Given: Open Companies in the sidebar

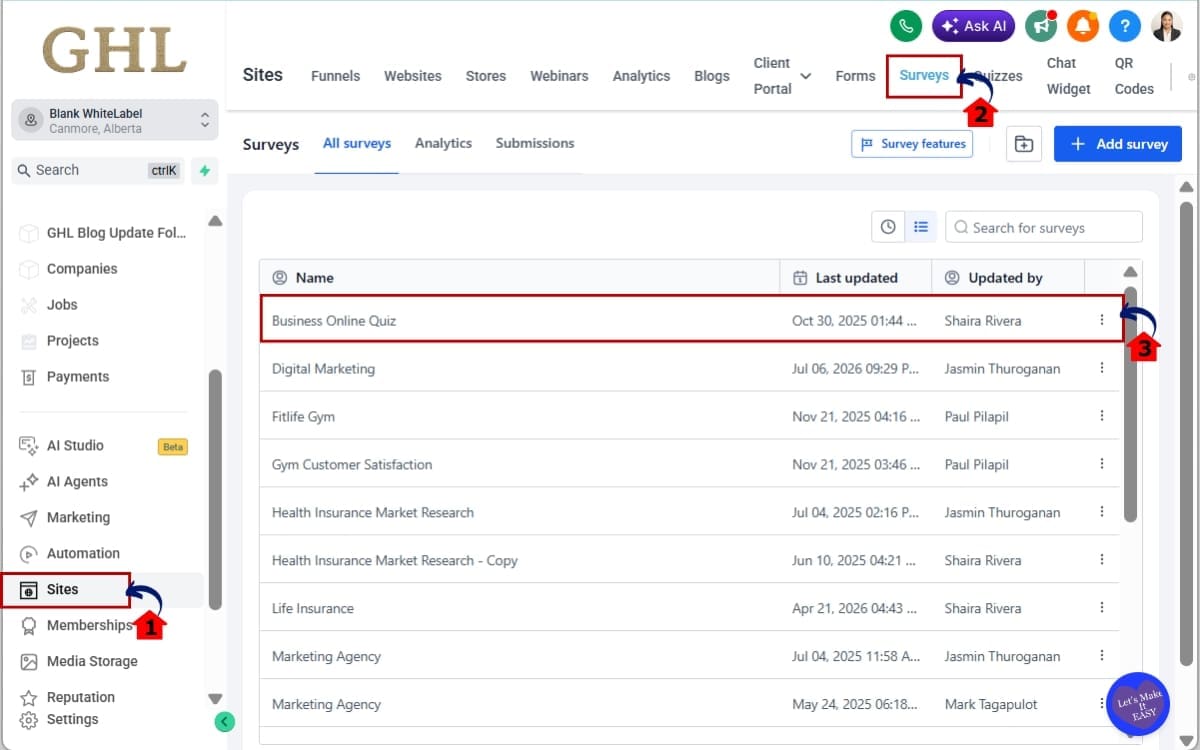Looking at the screenshot, I should tap(82, 269).
